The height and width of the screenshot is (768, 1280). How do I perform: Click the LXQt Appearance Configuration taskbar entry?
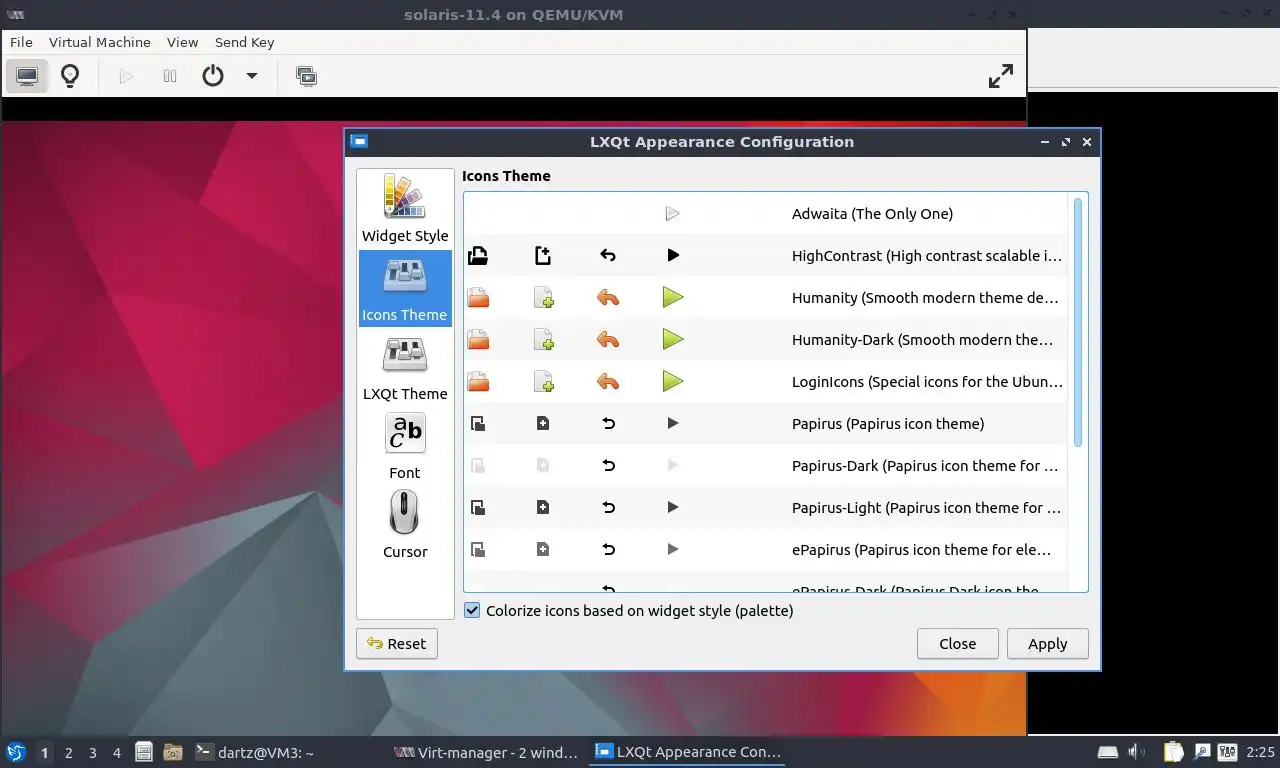(688, 752)
